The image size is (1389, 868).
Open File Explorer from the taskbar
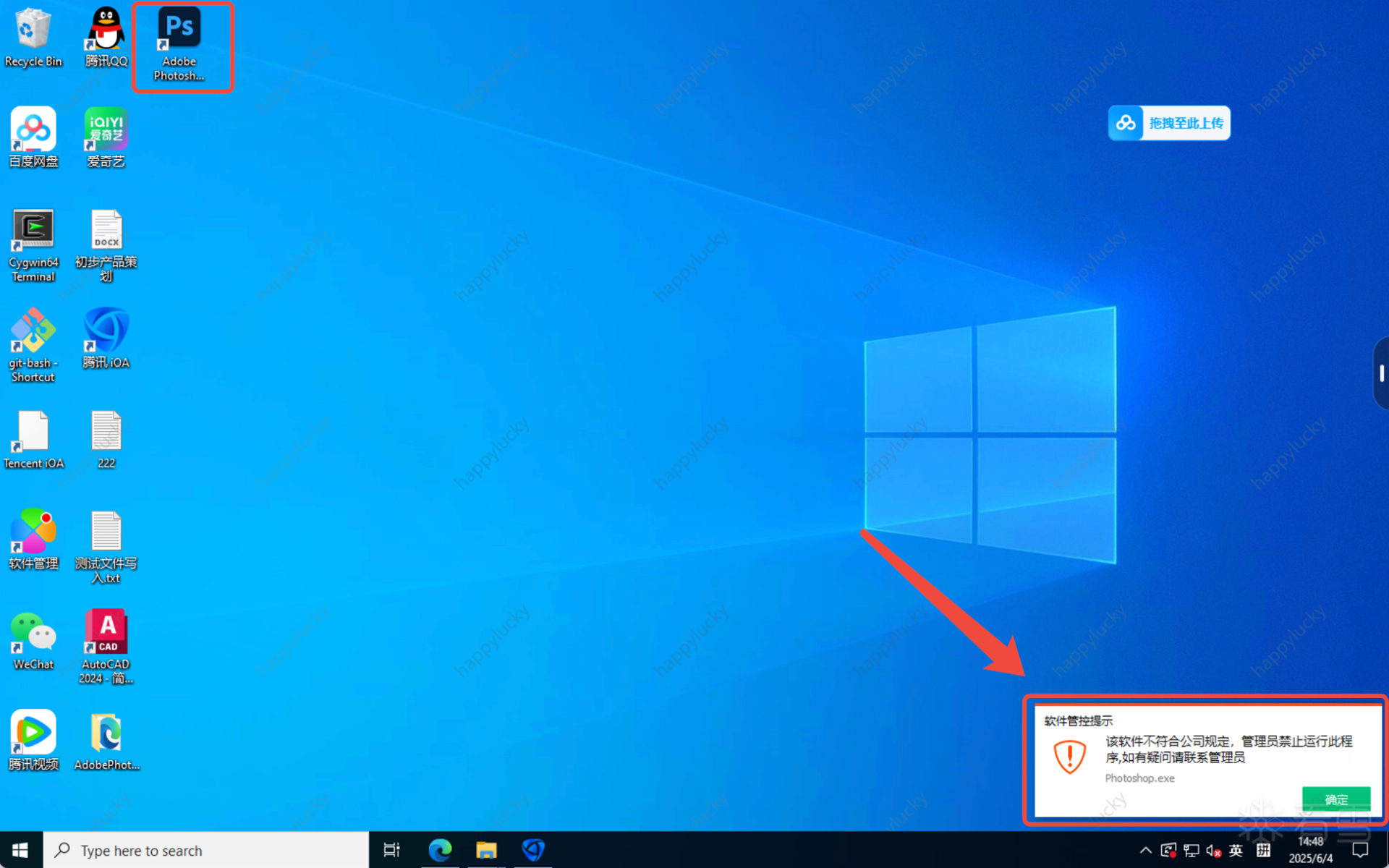(x=486, y=851)
